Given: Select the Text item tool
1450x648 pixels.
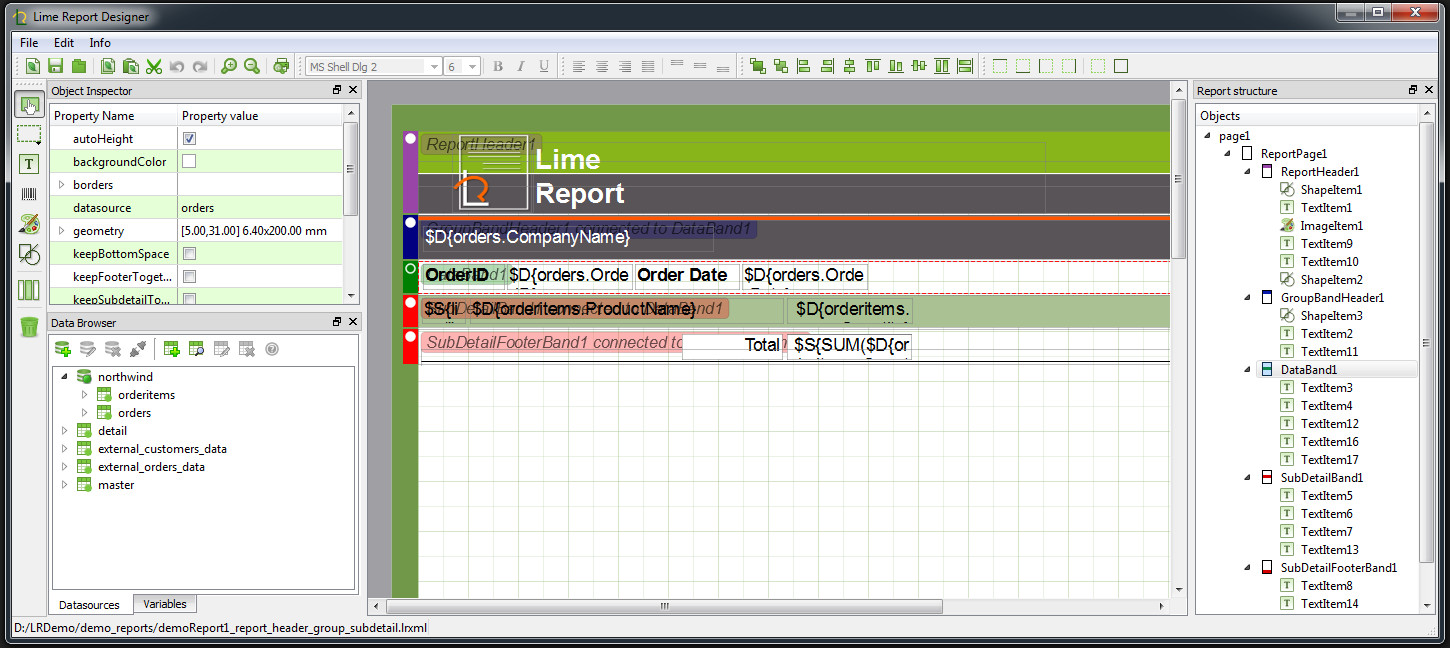Looking at the screenshot, I should tap(29, 164).
